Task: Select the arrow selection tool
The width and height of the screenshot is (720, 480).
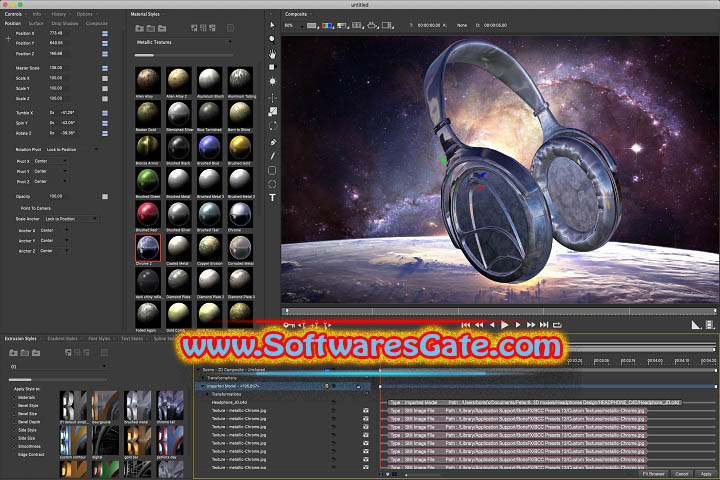Action: 272,25
